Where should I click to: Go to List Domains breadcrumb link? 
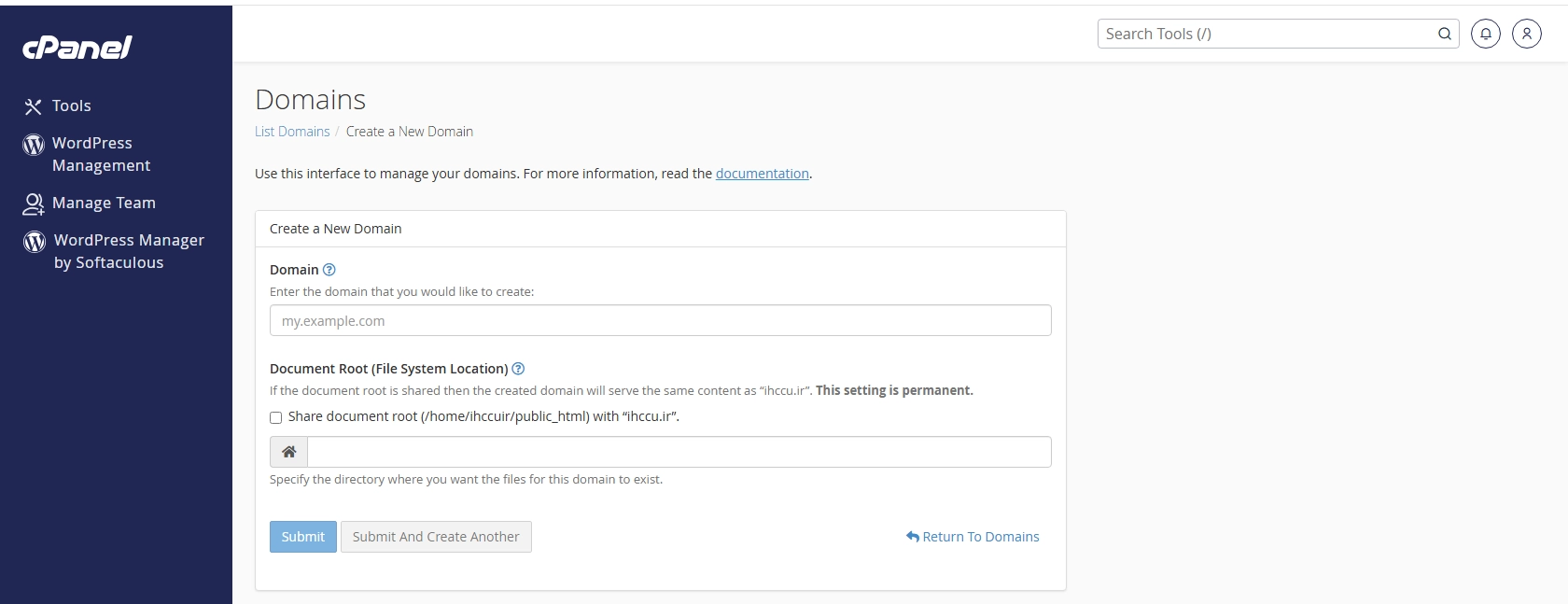point(292,132)
